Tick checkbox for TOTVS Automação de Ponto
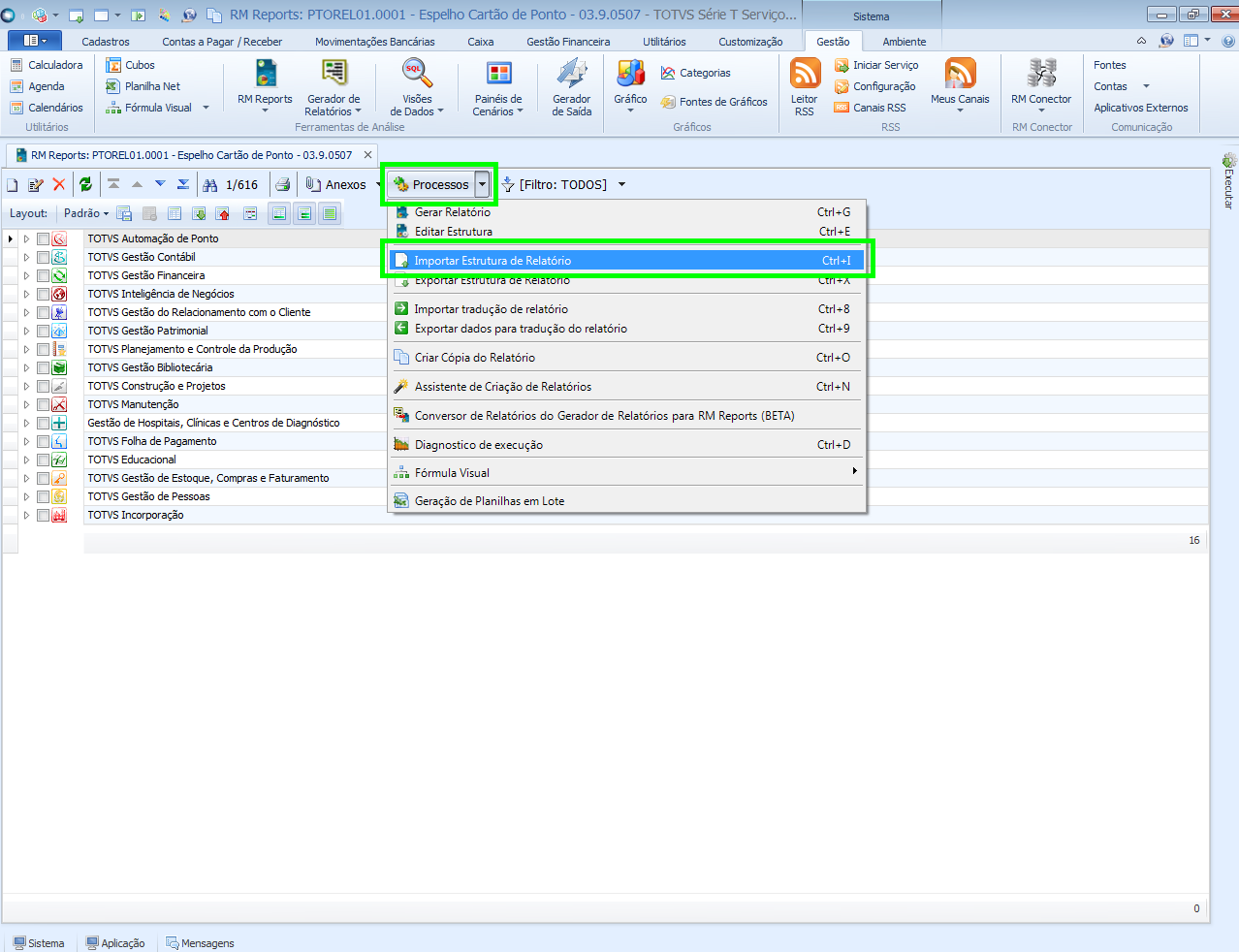The width and height of the screenshot is (1239, 952). (43, 238)
